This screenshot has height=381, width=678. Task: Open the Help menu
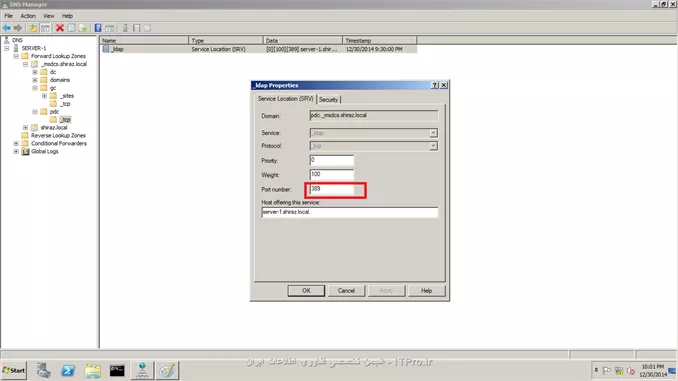[67, 16]
